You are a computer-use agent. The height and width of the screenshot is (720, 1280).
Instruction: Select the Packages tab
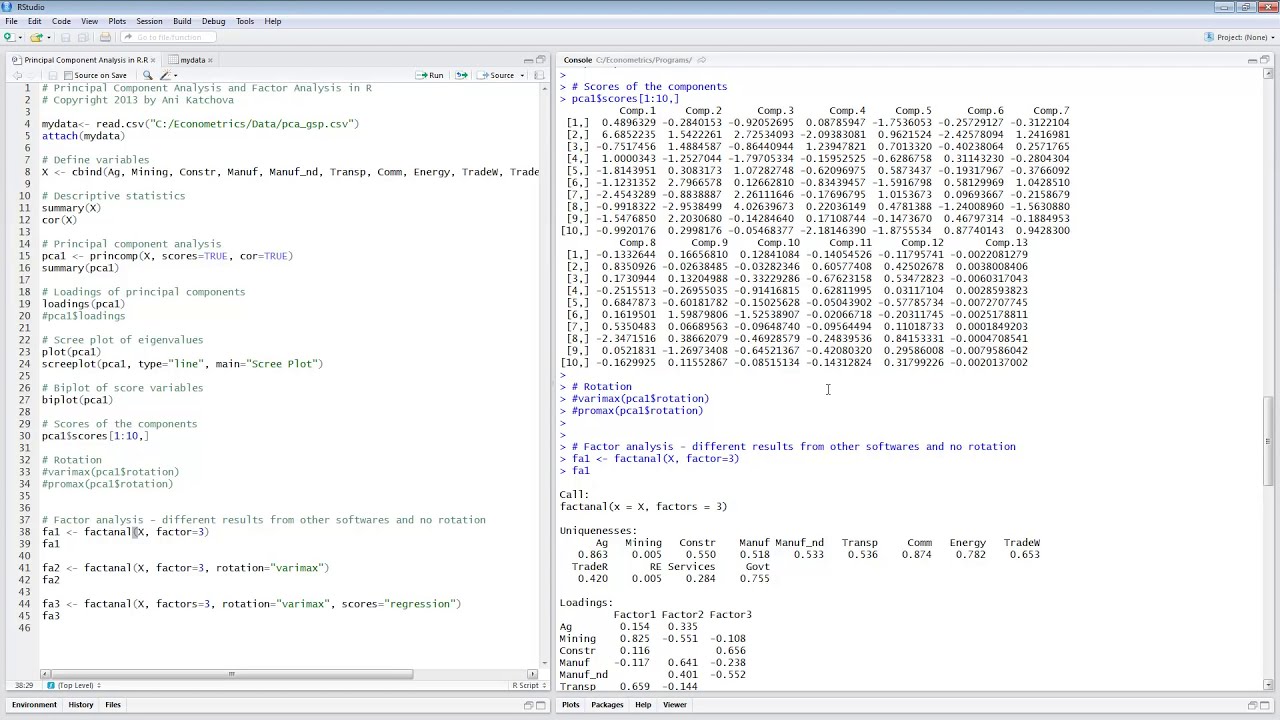pyautogui.click(x=607, y=705)
